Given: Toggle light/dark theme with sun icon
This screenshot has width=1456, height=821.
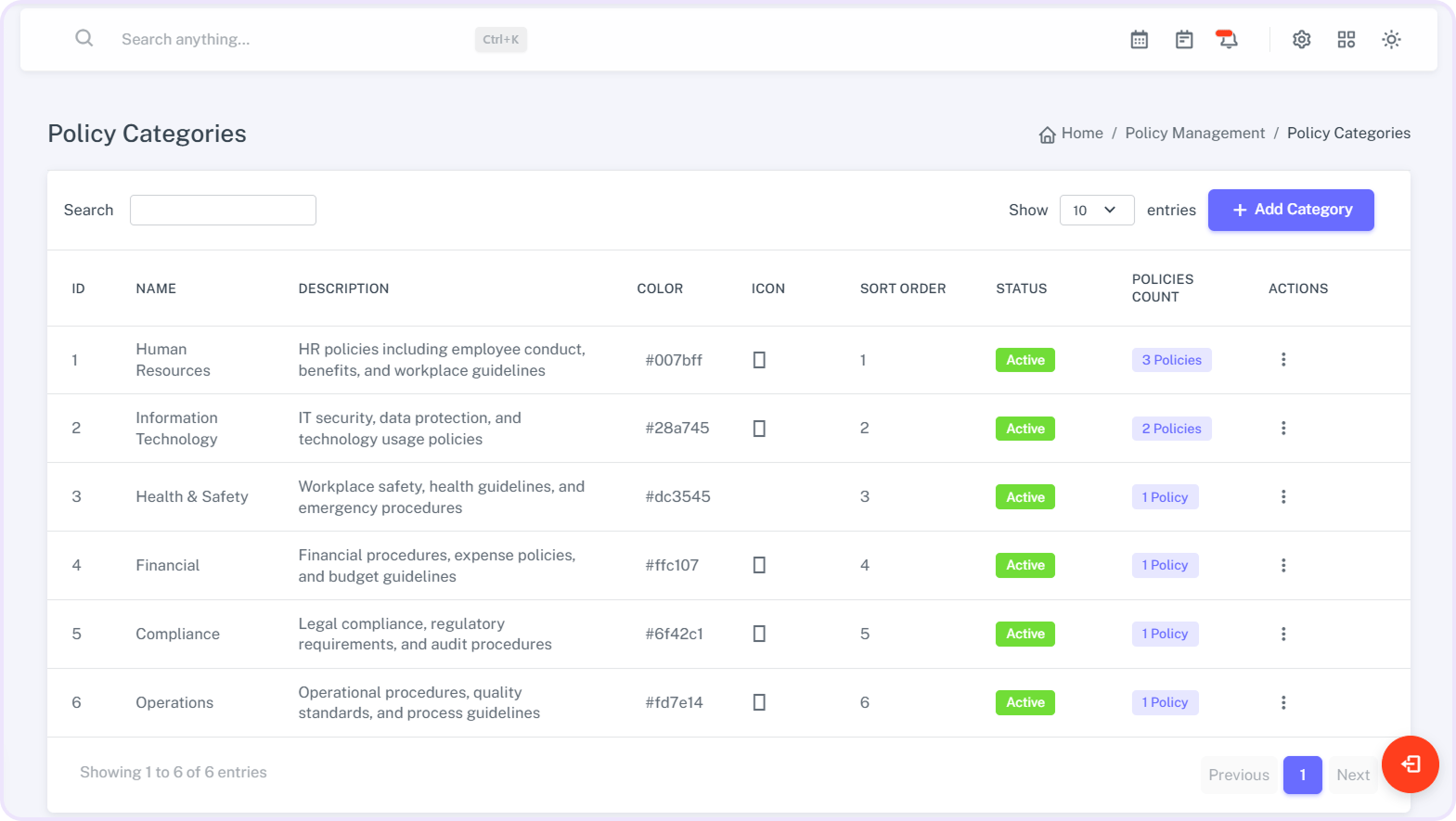Looking at the screenshot, I should [x=1390, y=40].
